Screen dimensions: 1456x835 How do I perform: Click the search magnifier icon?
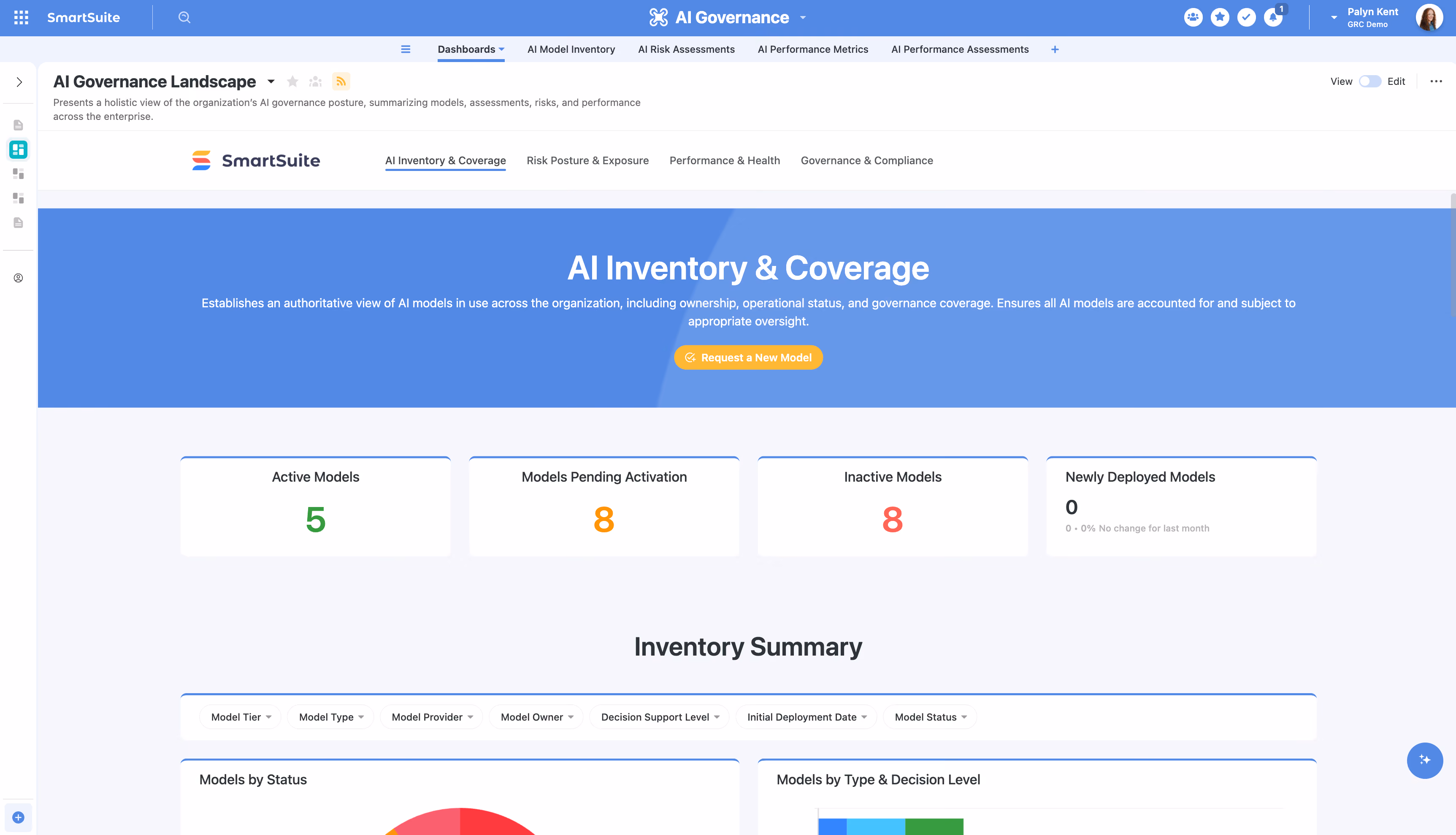click(184, 17)
